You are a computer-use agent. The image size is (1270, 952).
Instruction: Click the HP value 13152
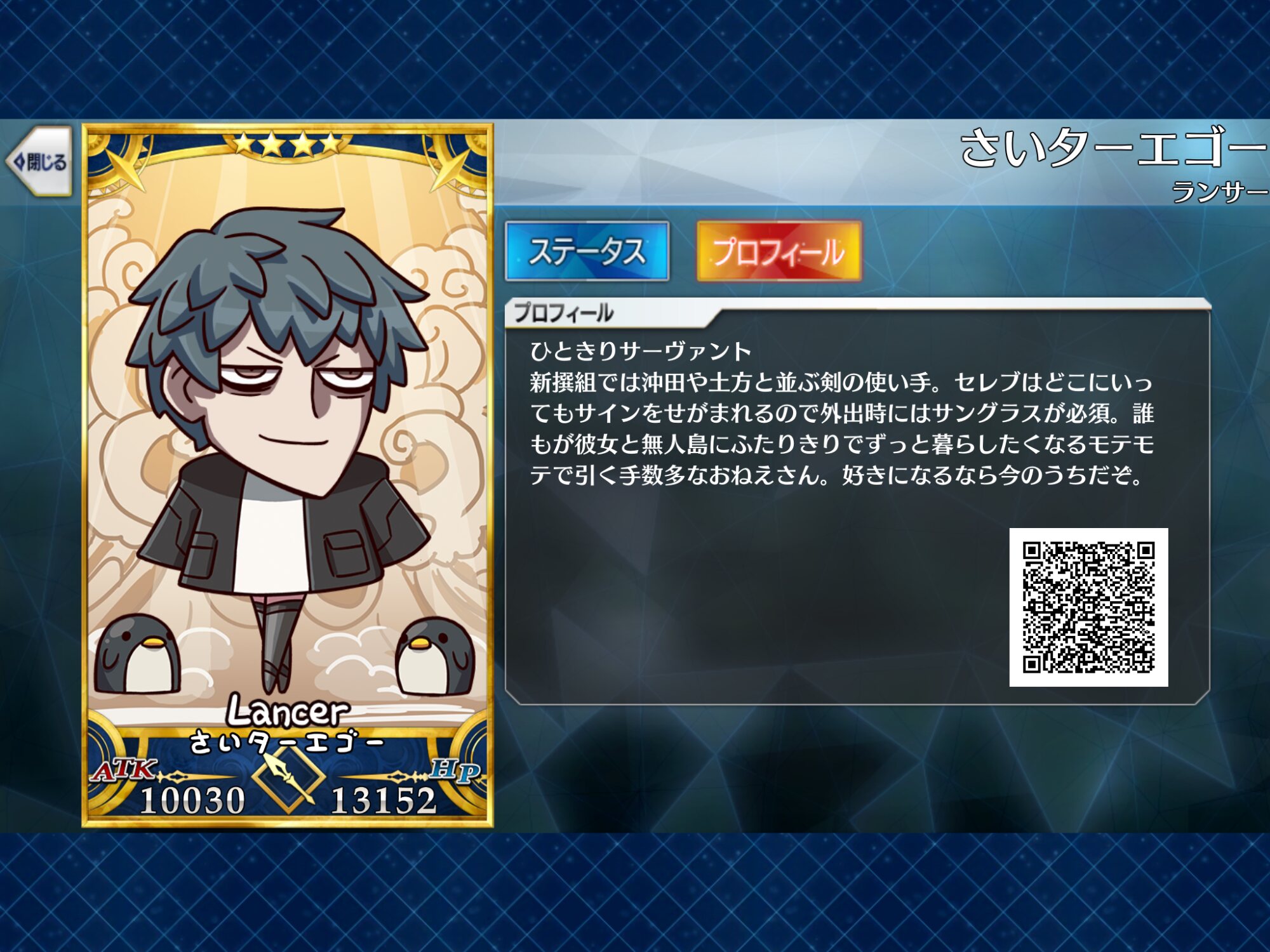click(x=384, y=800)
